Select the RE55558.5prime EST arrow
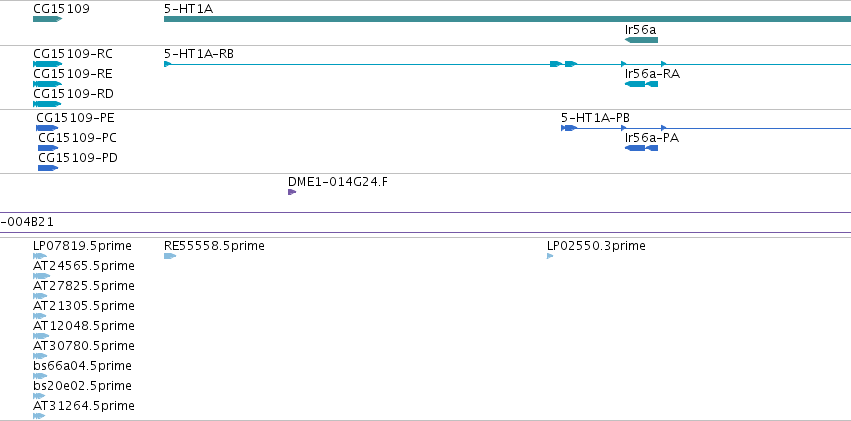 [170, 256]
